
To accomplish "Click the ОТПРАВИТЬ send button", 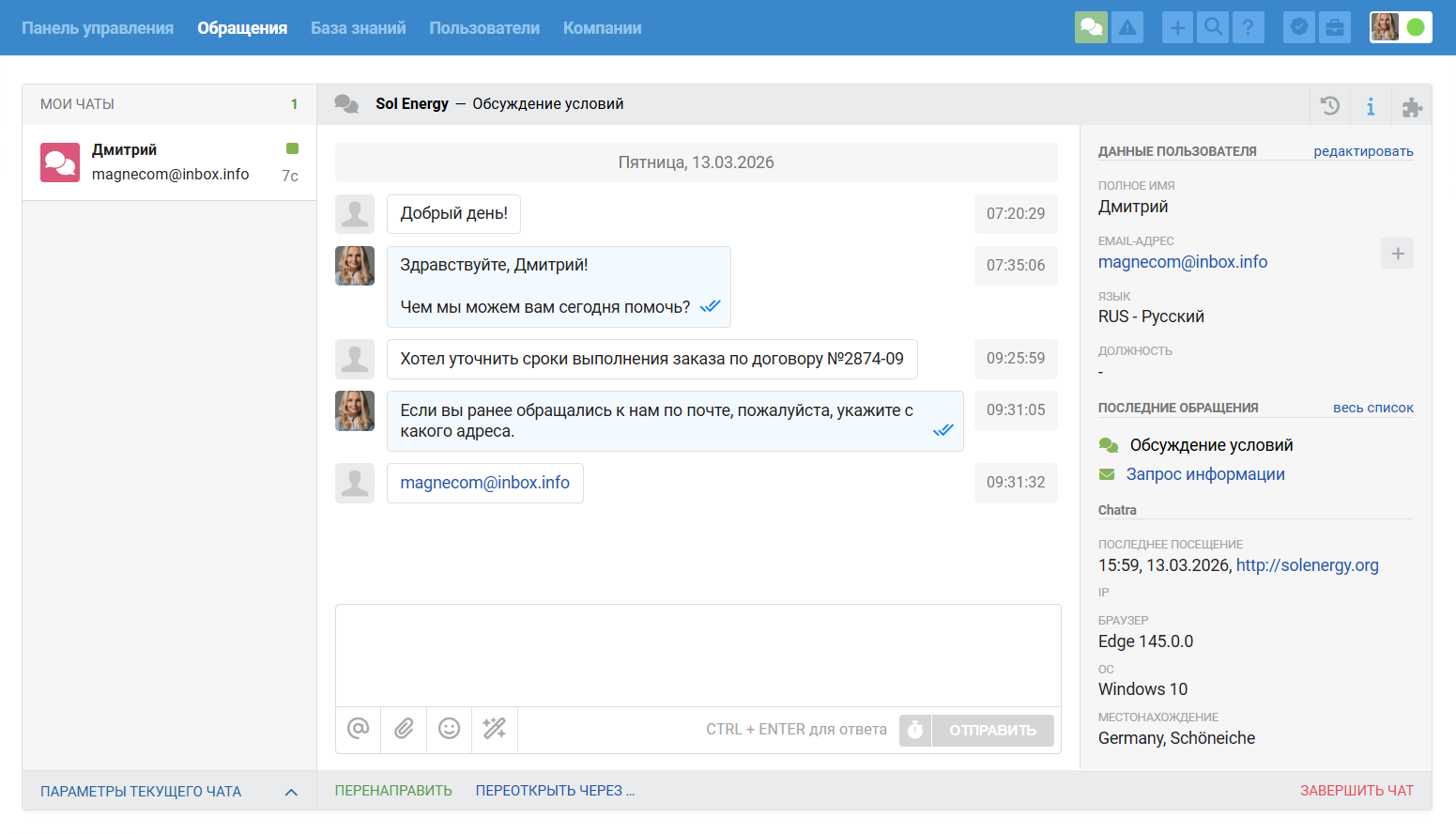I will click(992, 730).
